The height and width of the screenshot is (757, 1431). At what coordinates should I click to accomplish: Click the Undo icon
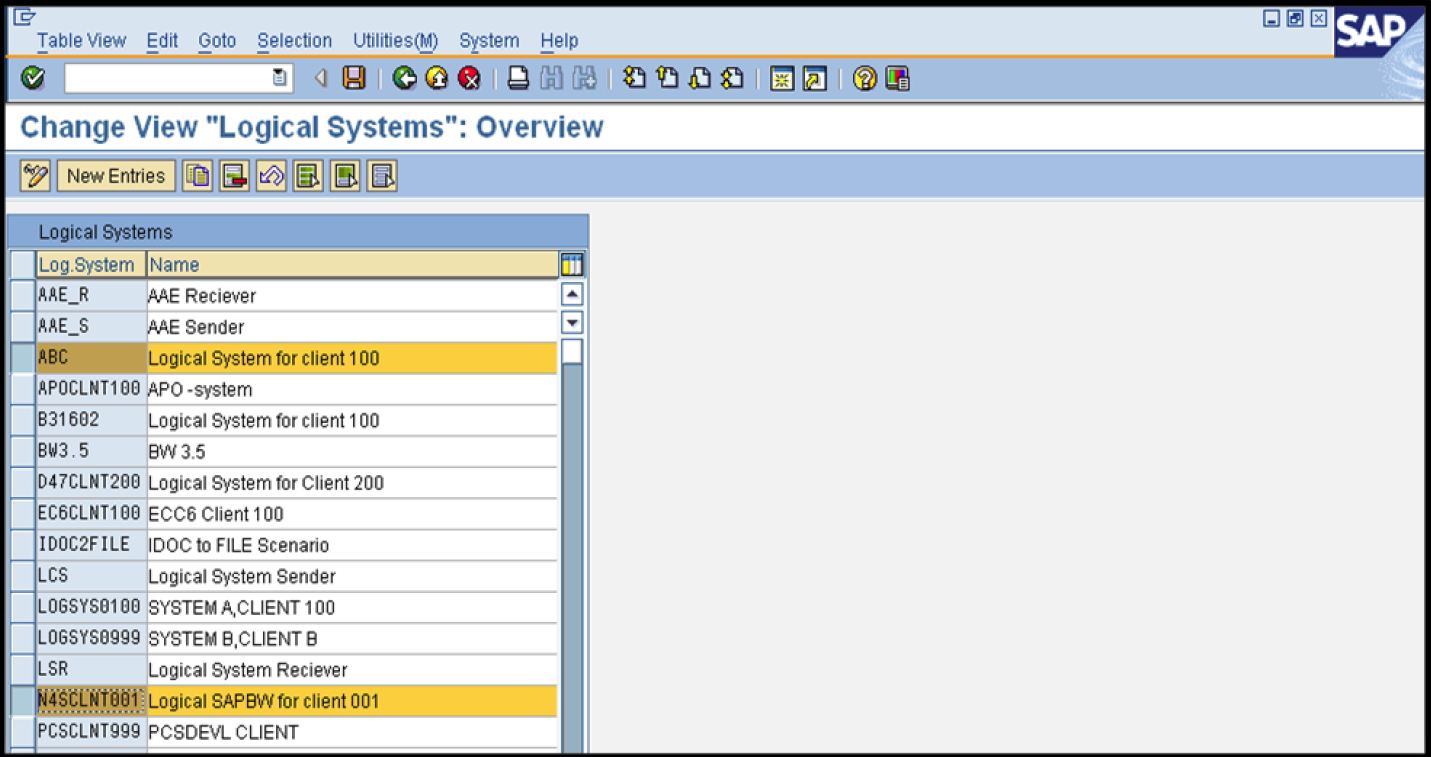click(270, 175)
